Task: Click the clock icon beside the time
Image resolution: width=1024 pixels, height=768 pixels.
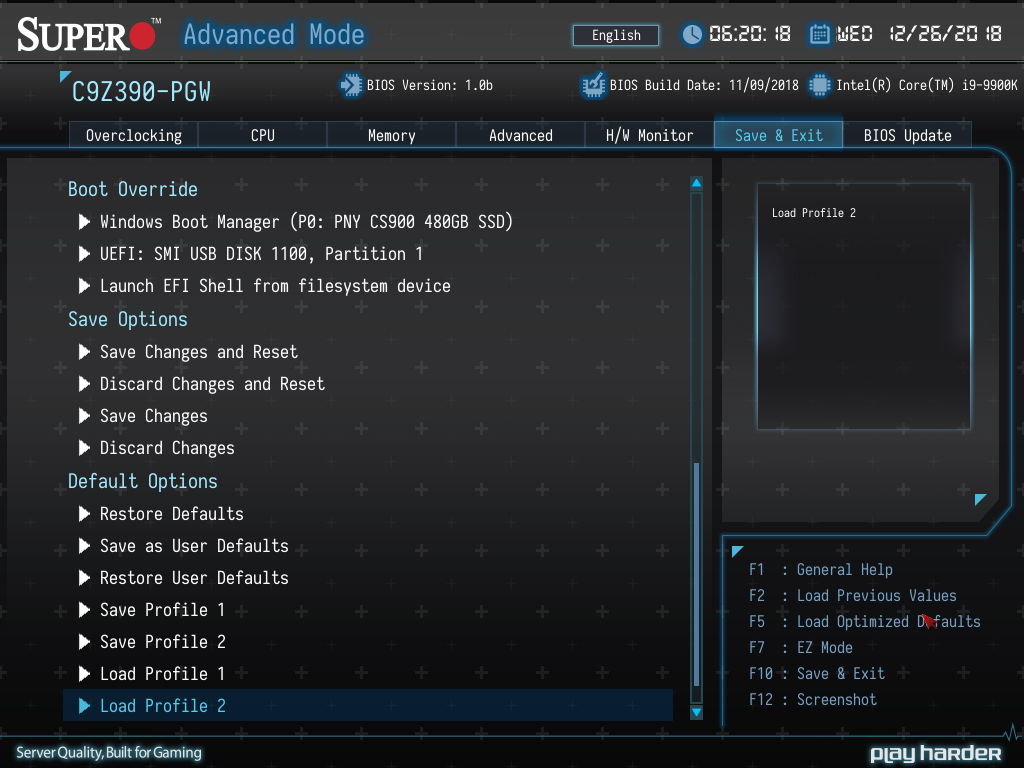Action: [x=692, y=34]
